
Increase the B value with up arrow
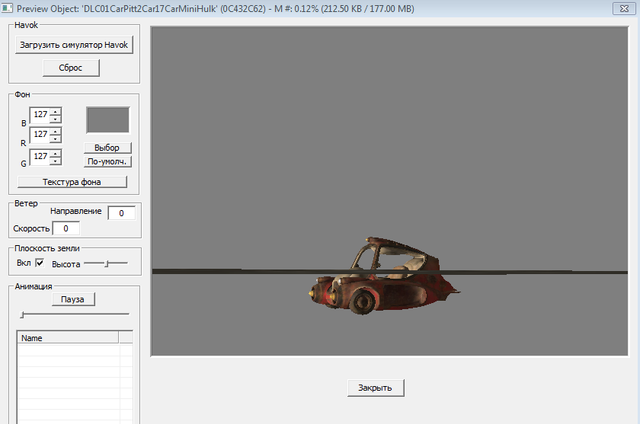point(56,111)
